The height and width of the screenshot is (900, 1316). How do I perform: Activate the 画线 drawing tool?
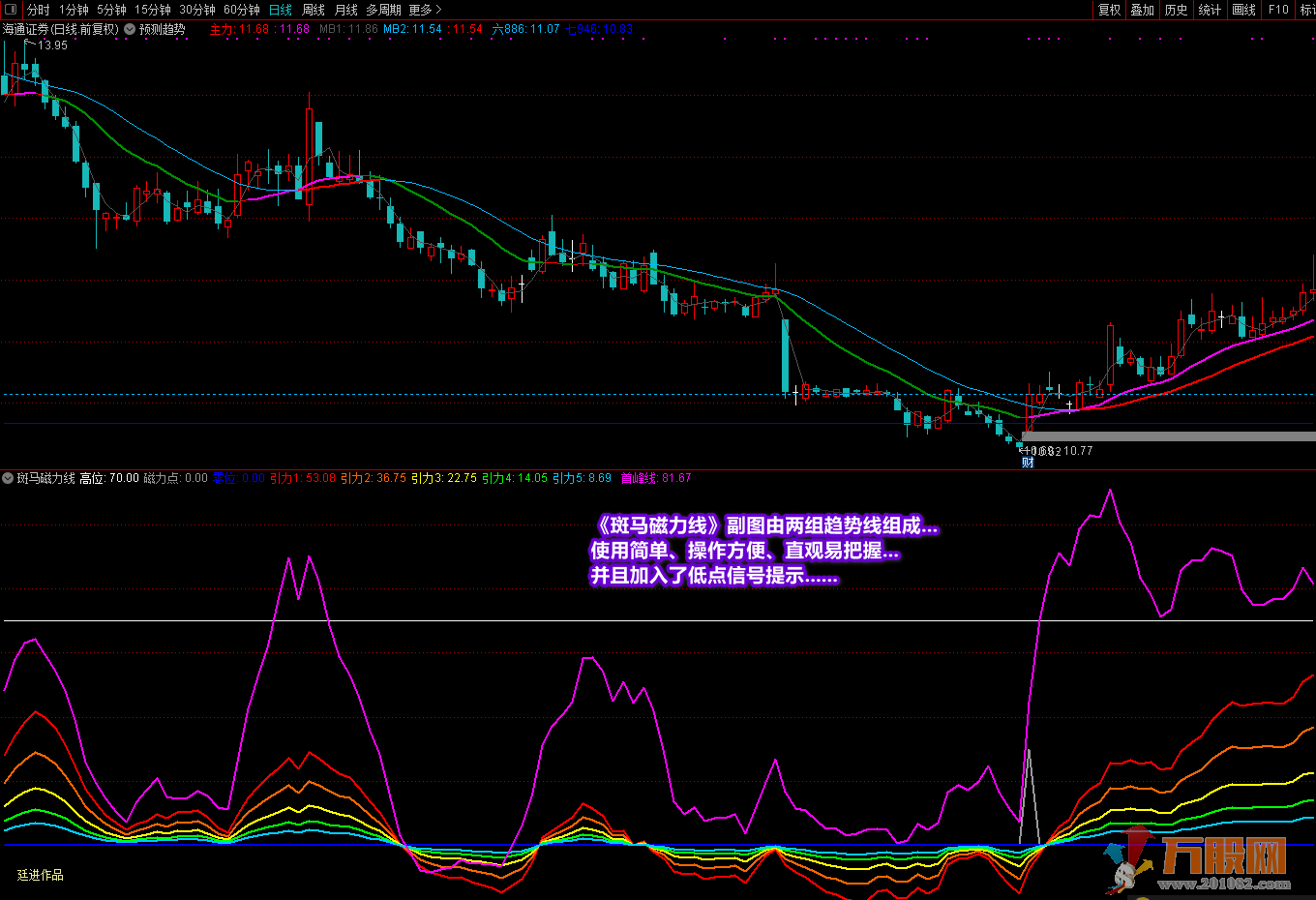tap(1243, 10)
